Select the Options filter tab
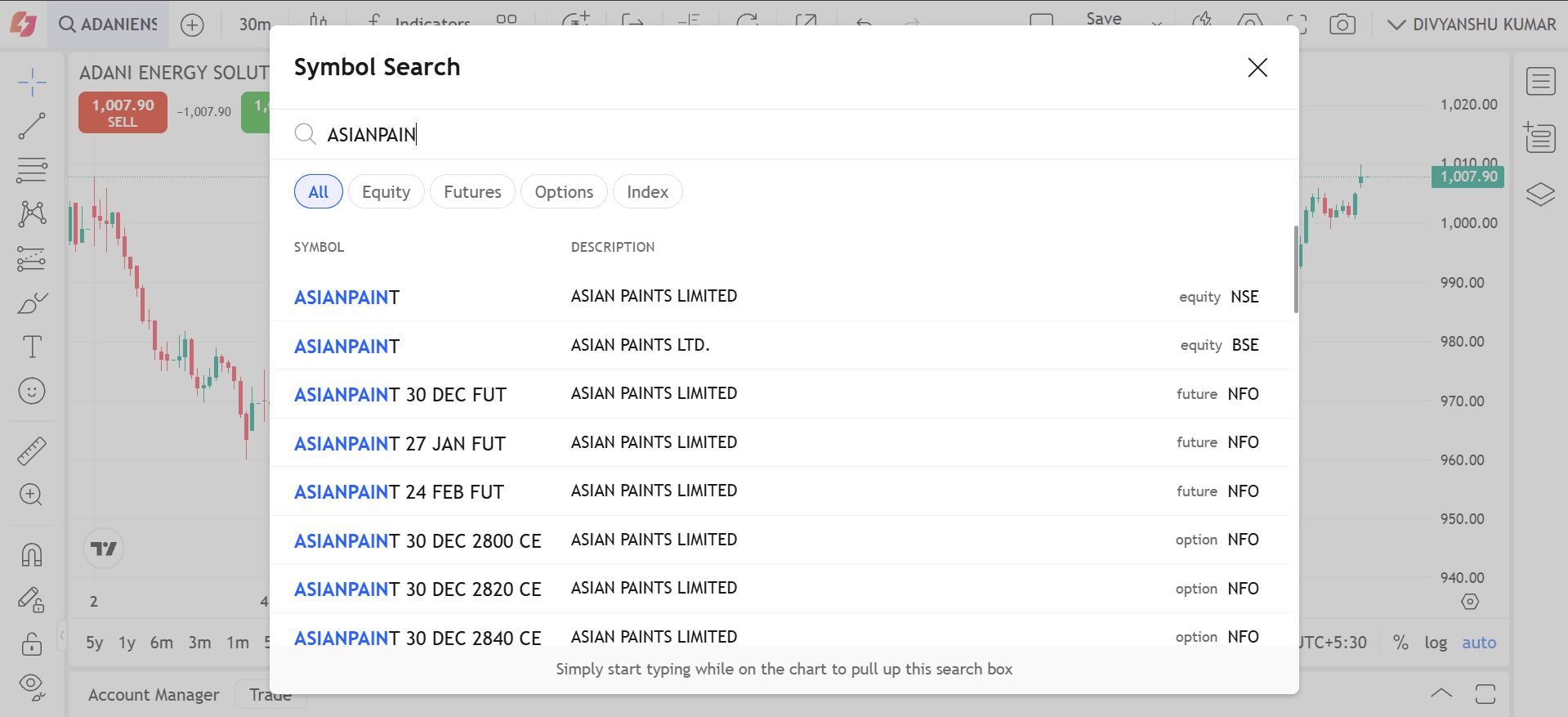Screen dimensions: 1568x717 pyautogui.click(x=564, y=191)
